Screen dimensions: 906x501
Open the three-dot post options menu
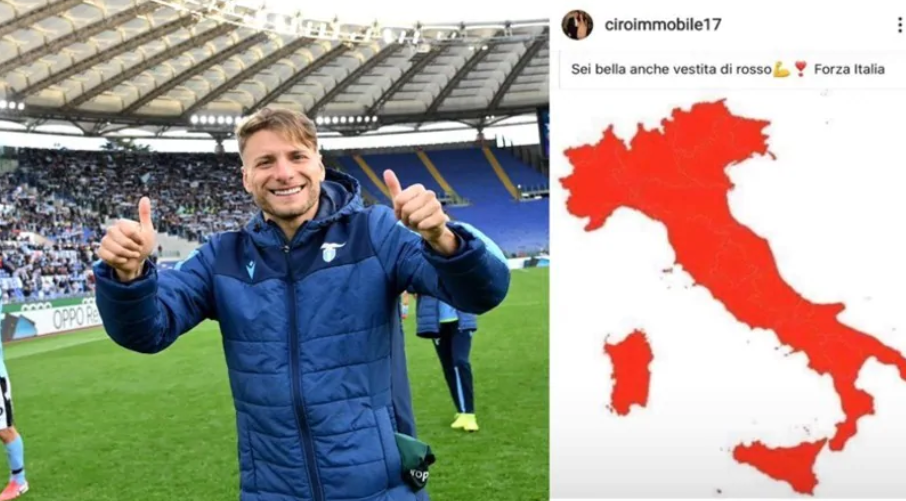click(900, 25)
